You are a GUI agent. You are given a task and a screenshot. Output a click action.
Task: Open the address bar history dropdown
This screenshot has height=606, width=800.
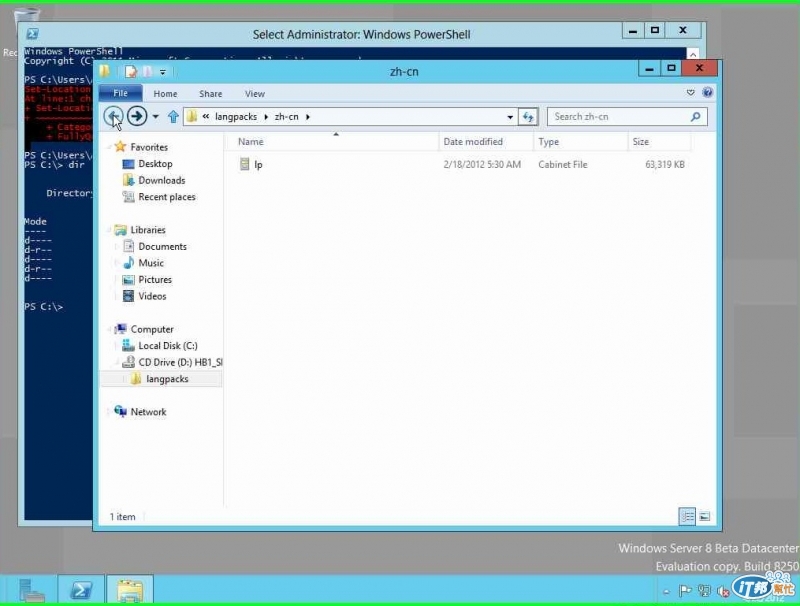tap(510, 117)
